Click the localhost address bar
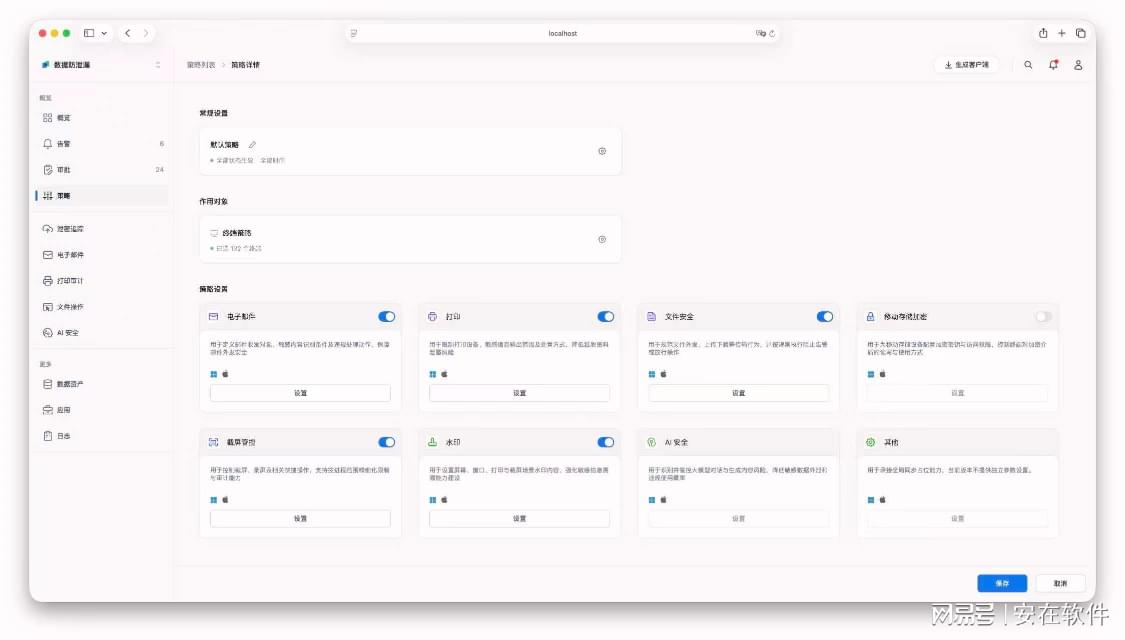The width and height of the screenshot is (1125, 640). point(562,33)
